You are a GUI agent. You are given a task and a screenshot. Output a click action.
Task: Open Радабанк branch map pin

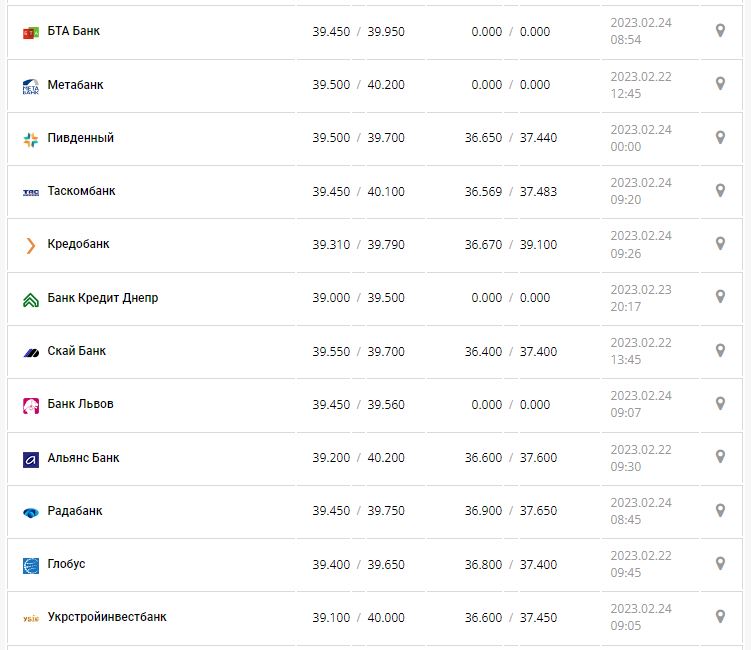click(720, 510)
